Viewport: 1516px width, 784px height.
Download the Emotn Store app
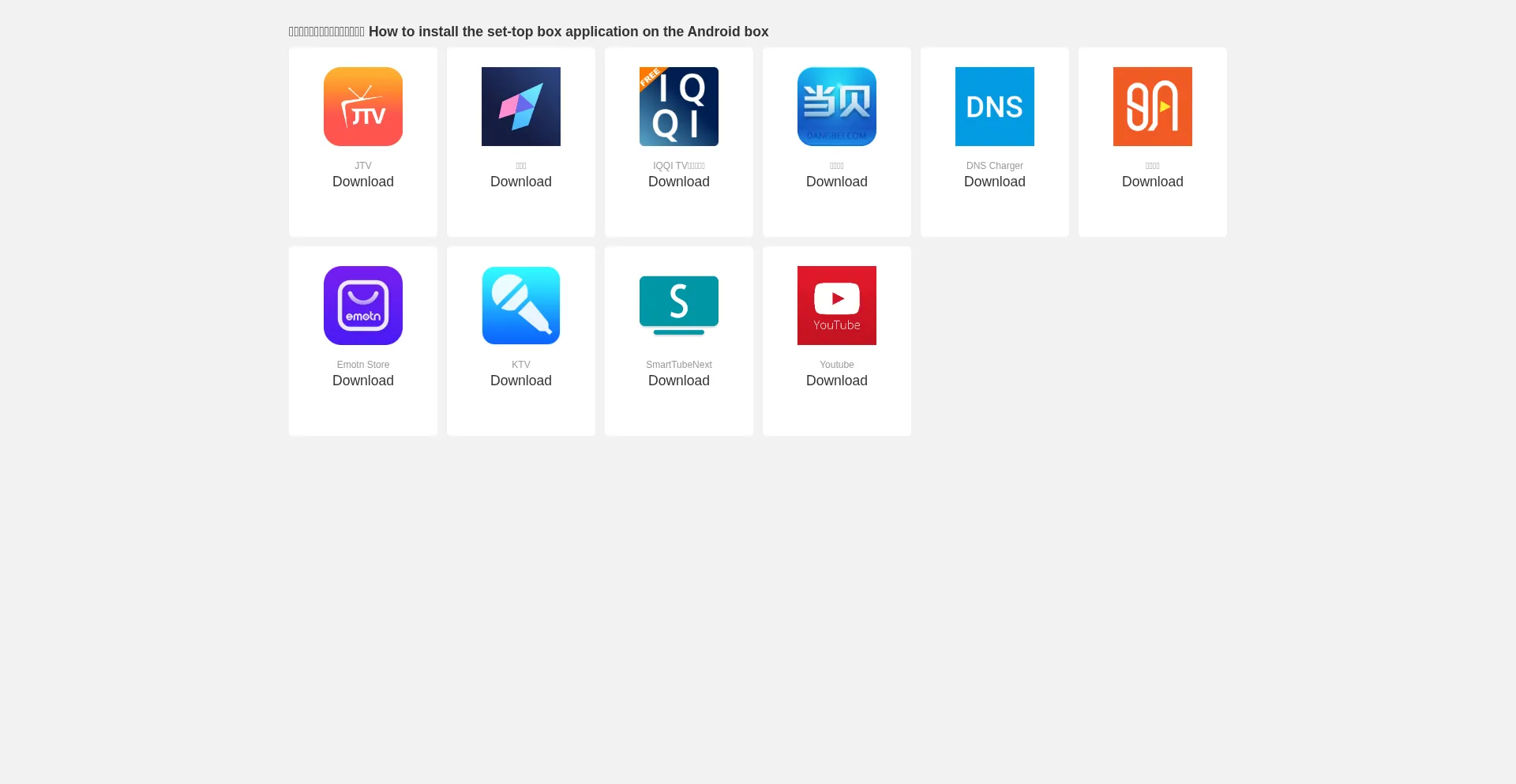click(x=363, y=381)
